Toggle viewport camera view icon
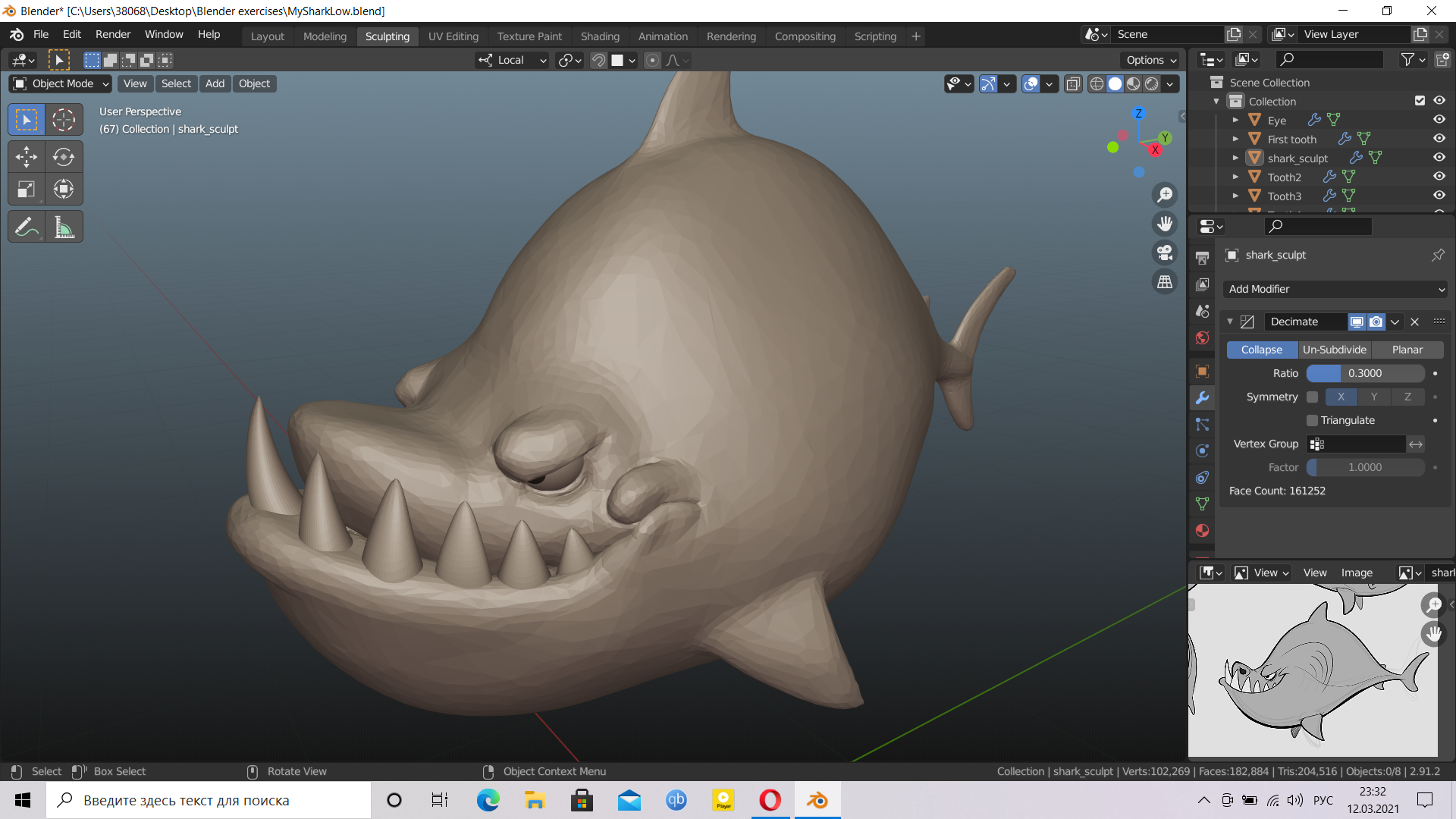This screenshot has width=1456, height=819. (x=1165, y=253)
